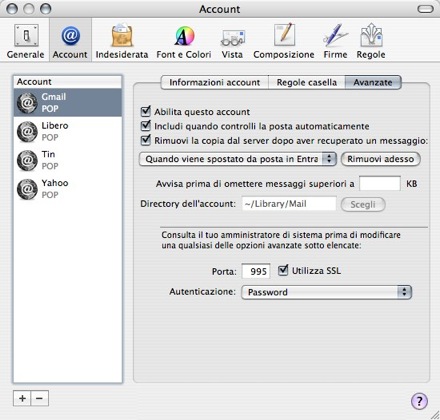Open the Regole rules preferences
Screen dimensions: 440x420
pos(371,41)
